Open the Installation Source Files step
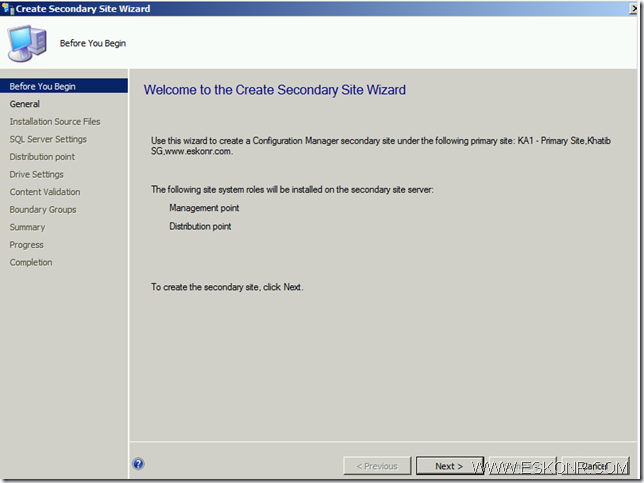This screenshot has height=483, width=644. pos(55,122)
